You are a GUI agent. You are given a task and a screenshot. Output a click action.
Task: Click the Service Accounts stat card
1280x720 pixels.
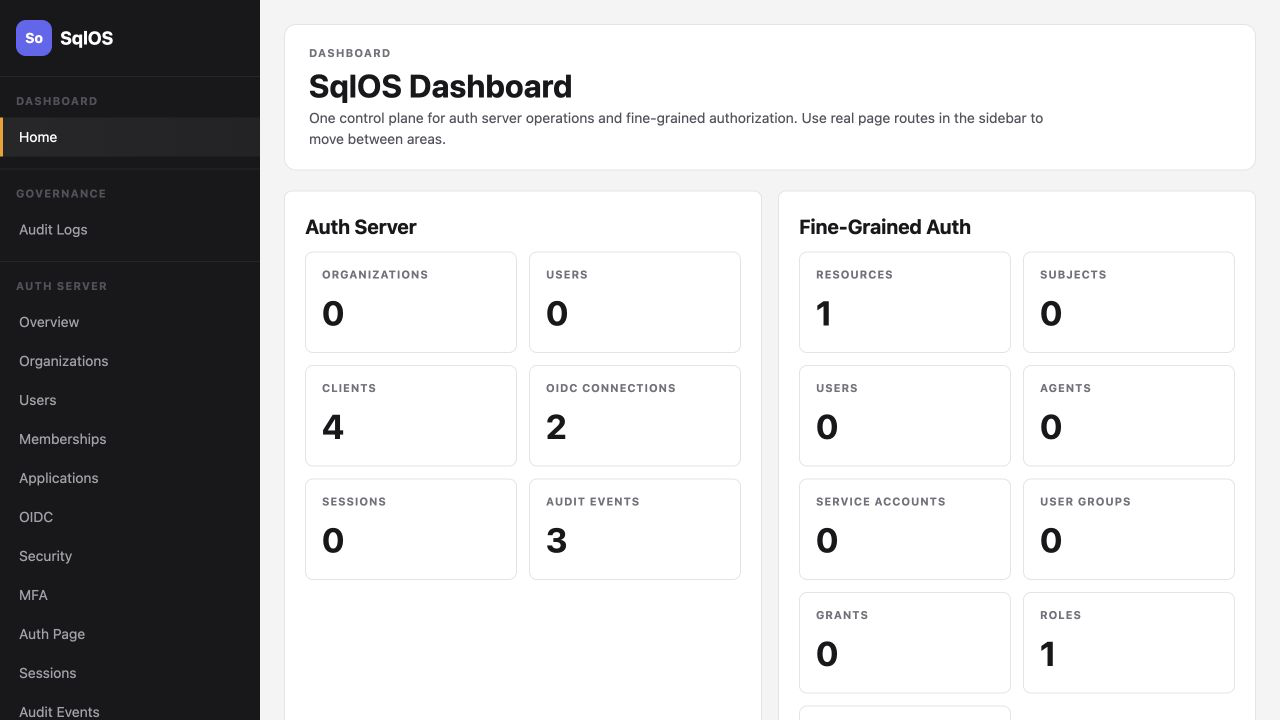[905, 529]
